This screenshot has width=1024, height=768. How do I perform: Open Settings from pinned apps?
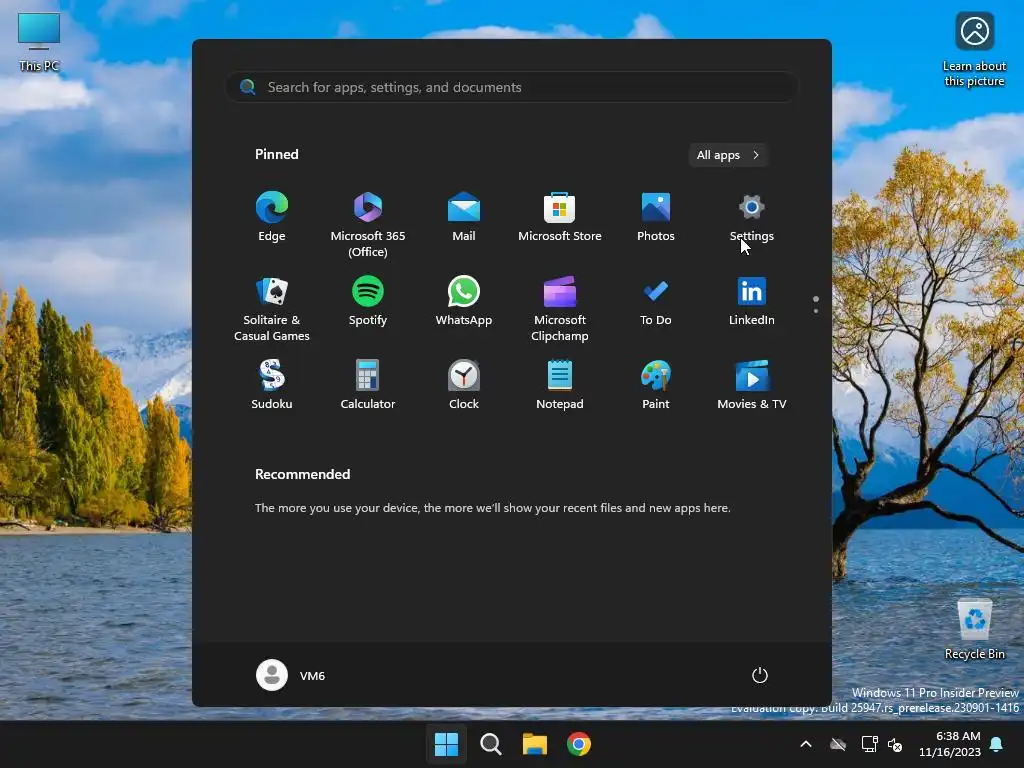click(752, 217)
